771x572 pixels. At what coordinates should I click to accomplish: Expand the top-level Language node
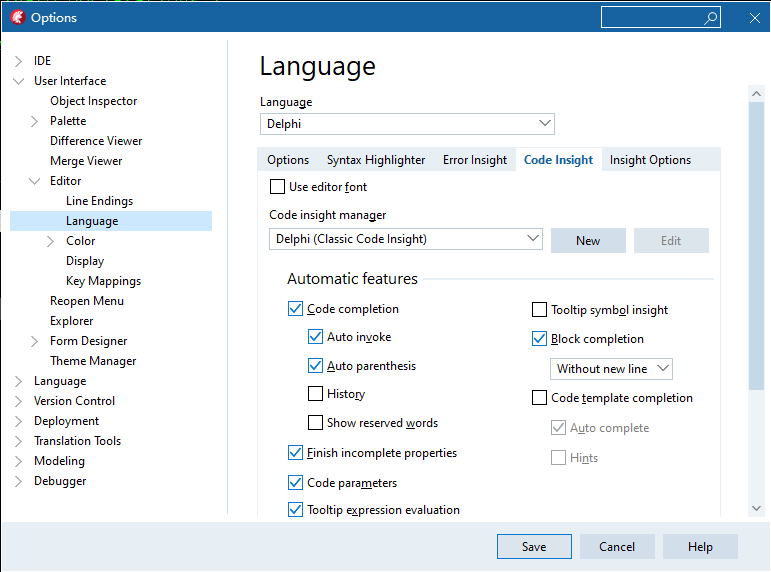[18, 381]
